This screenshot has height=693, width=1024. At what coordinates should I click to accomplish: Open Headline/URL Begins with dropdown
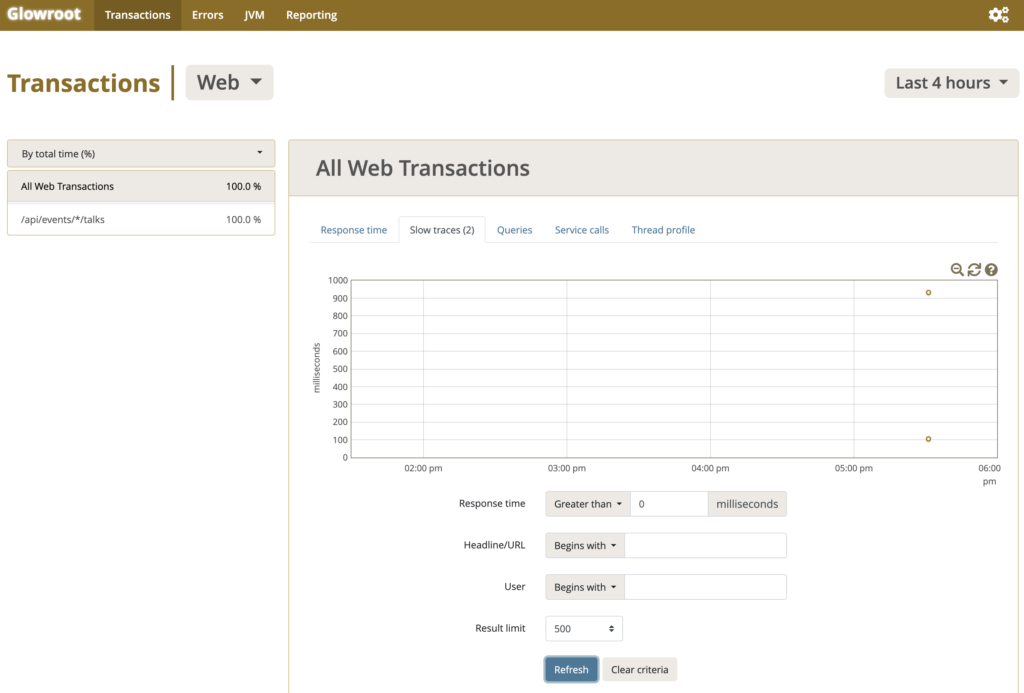pyautogui.click(x=585, y=546)
